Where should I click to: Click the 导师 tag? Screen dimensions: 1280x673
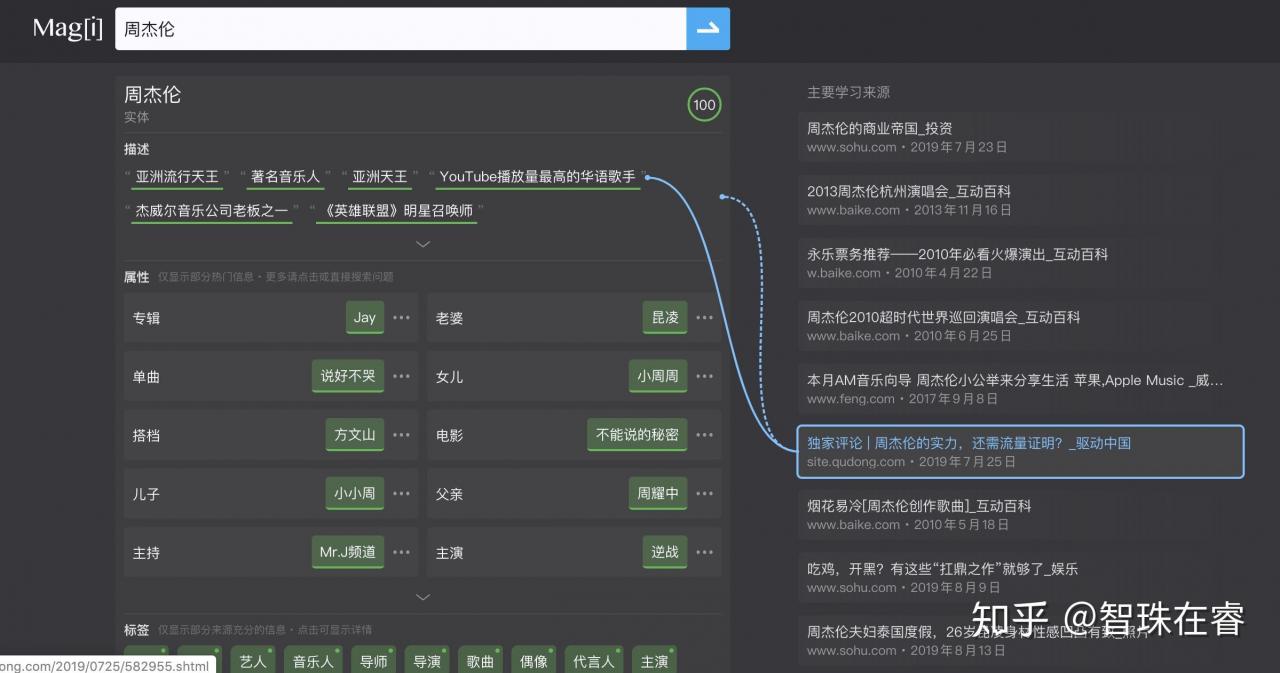click(374, 661)
